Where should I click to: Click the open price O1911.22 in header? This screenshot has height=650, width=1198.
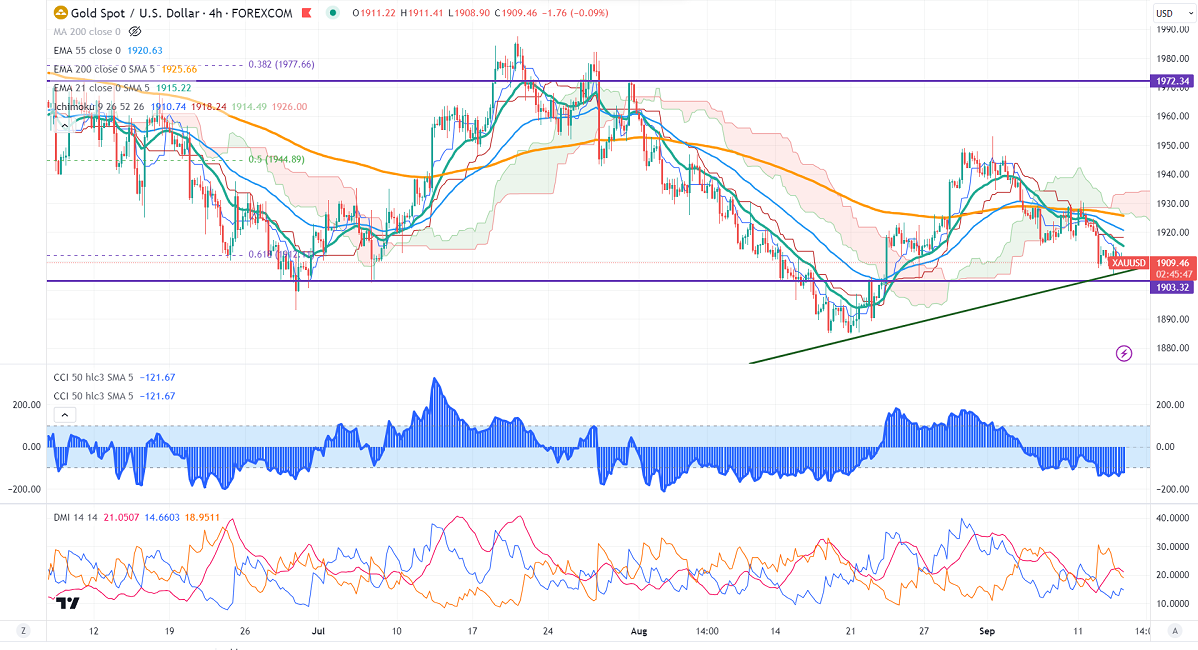pyautogui.click(x=374, y=13)
